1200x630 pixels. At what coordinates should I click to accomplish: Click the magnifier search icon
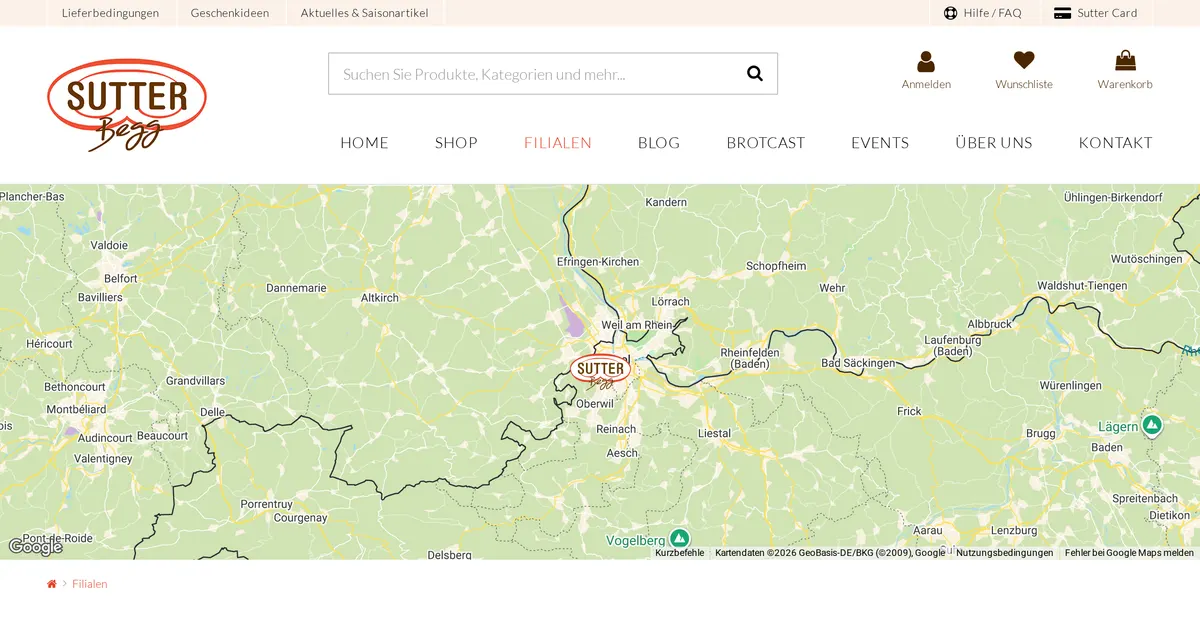[755, 73]
